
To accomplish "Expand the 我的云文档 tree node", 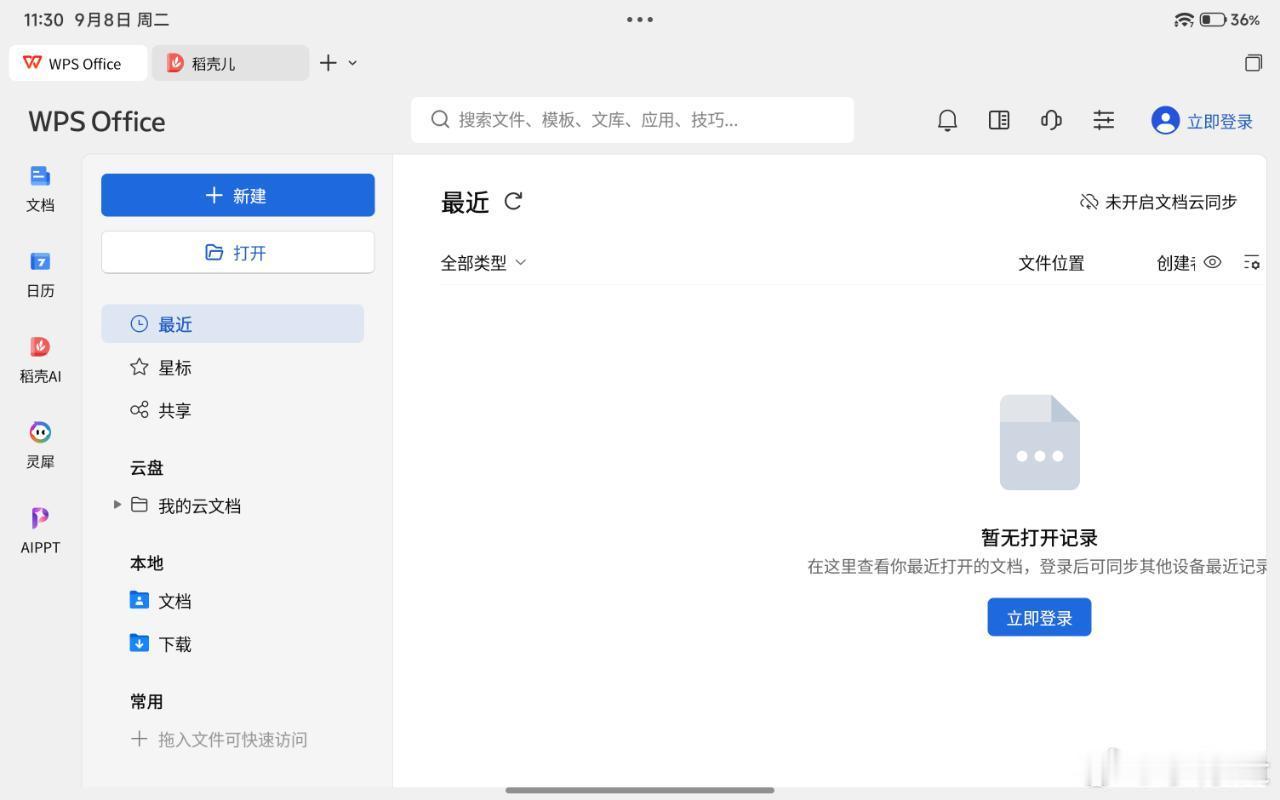I will point(117,505).
